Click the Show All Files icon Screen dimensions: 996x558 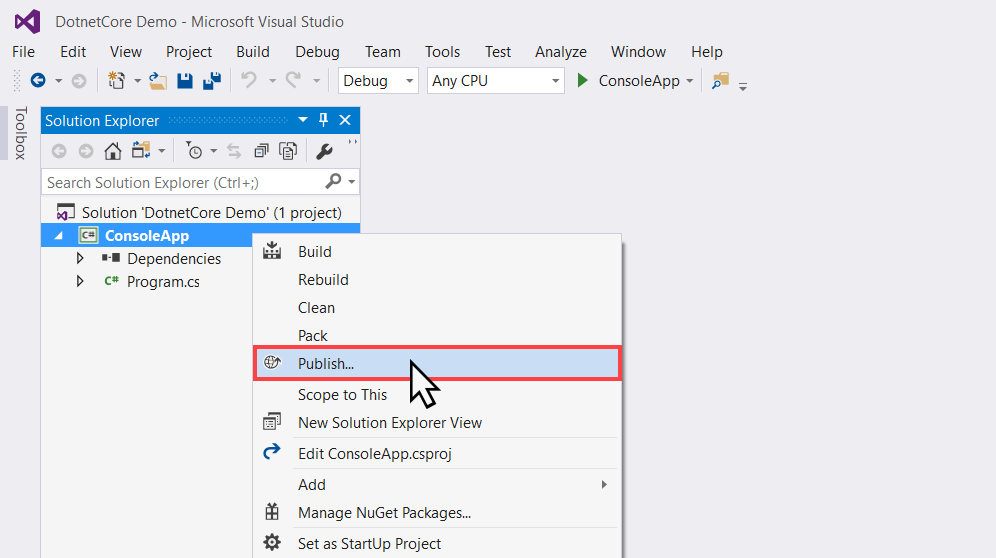point(288,151)
